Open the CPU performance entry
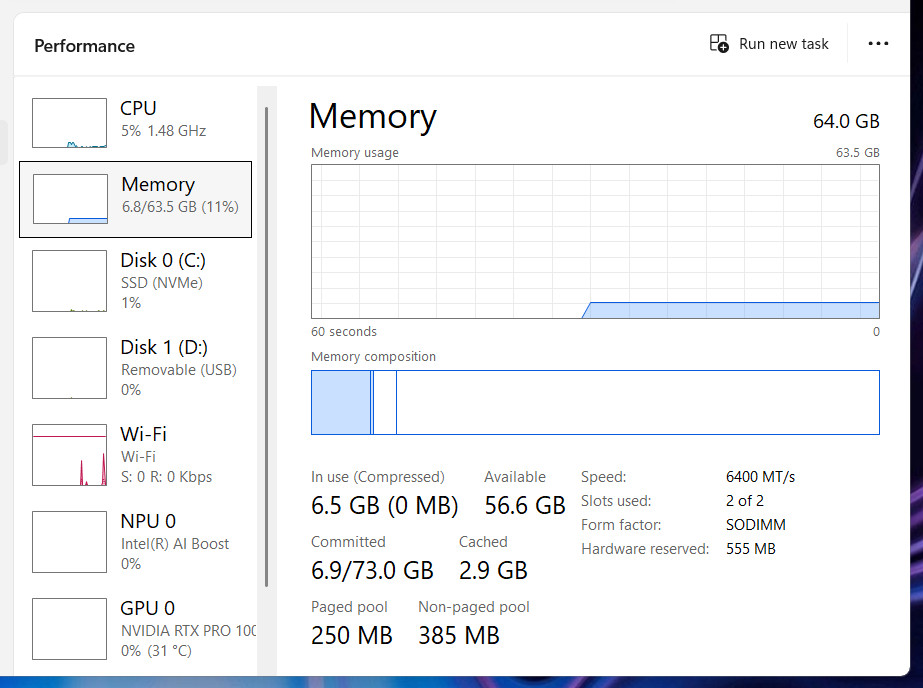923x688 pixels. [135, 123]
